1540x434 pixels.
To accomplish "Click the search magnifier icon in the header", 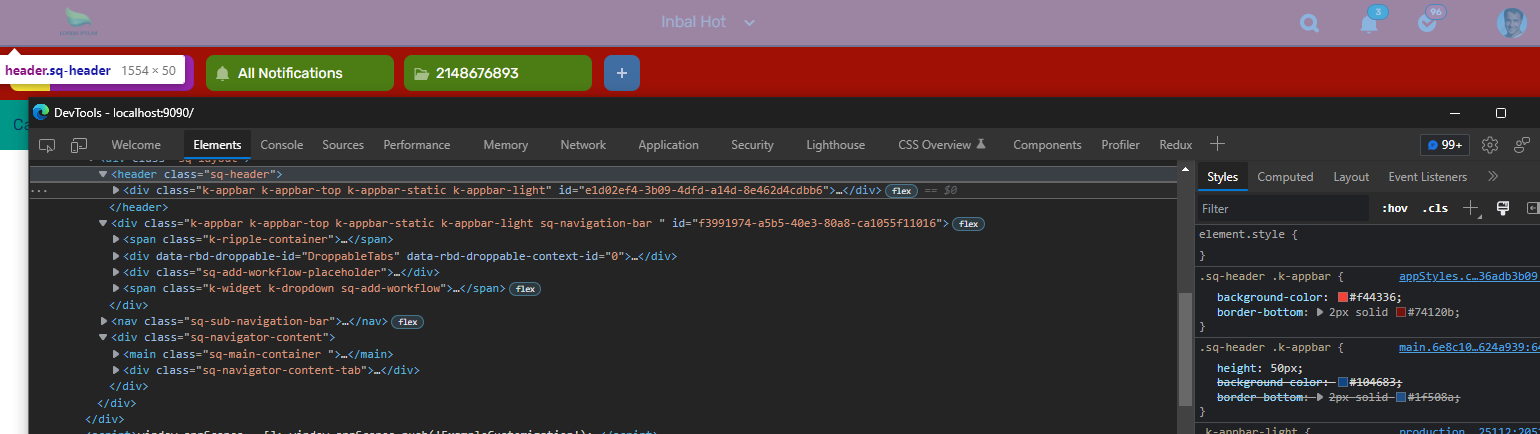I will click(x=1310, y=23).
